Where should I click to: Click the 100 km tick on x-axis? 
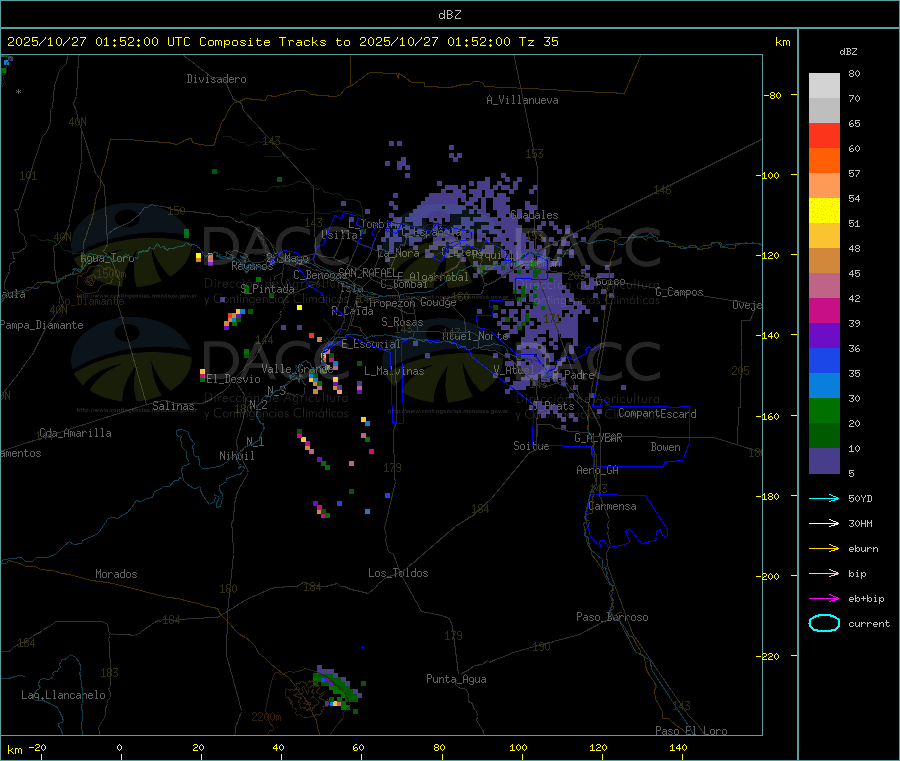(518, 747)
